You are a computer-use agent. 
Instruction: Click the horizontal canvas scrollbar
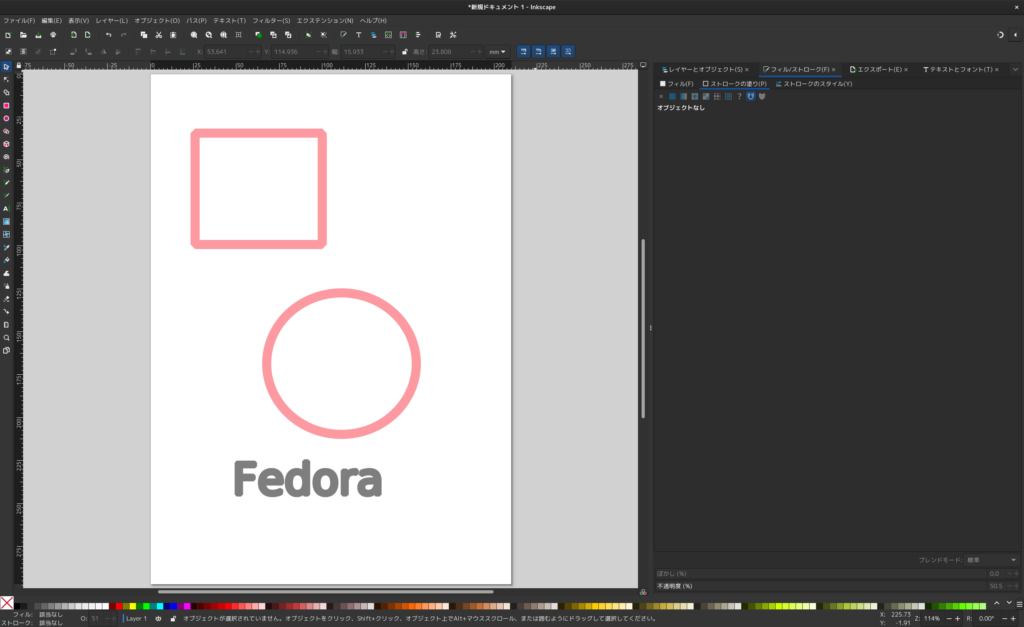(x=326, y=592)
